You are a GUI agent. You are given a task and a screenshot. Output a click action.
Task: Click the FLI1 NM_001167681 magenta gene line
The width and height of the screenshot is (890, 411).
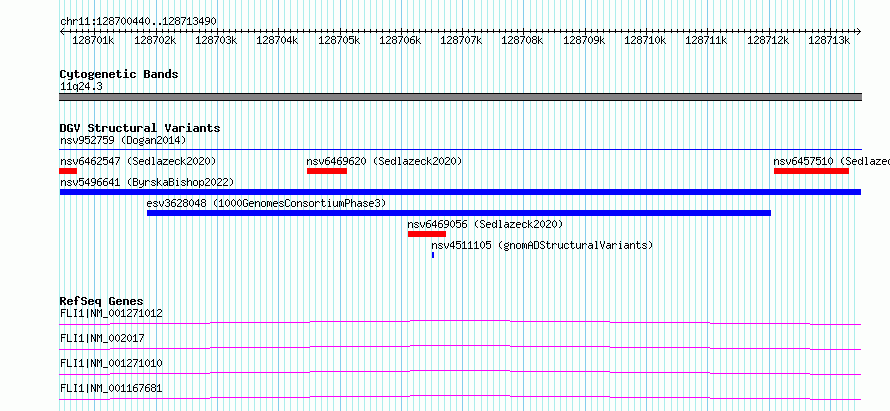point(460,397)
